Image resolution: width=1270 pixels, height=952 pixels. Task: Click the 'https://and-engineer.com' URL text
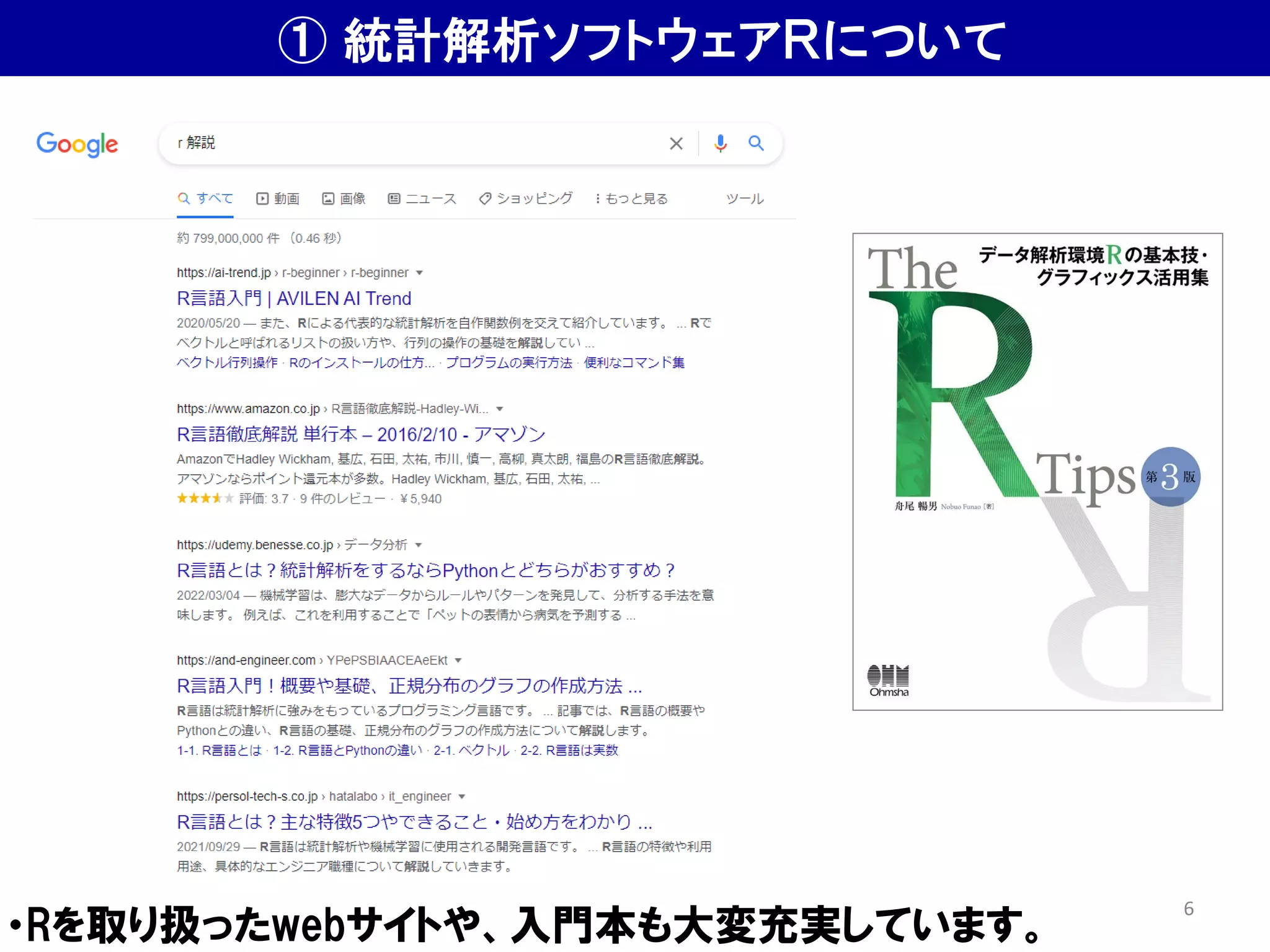(246, 661)
